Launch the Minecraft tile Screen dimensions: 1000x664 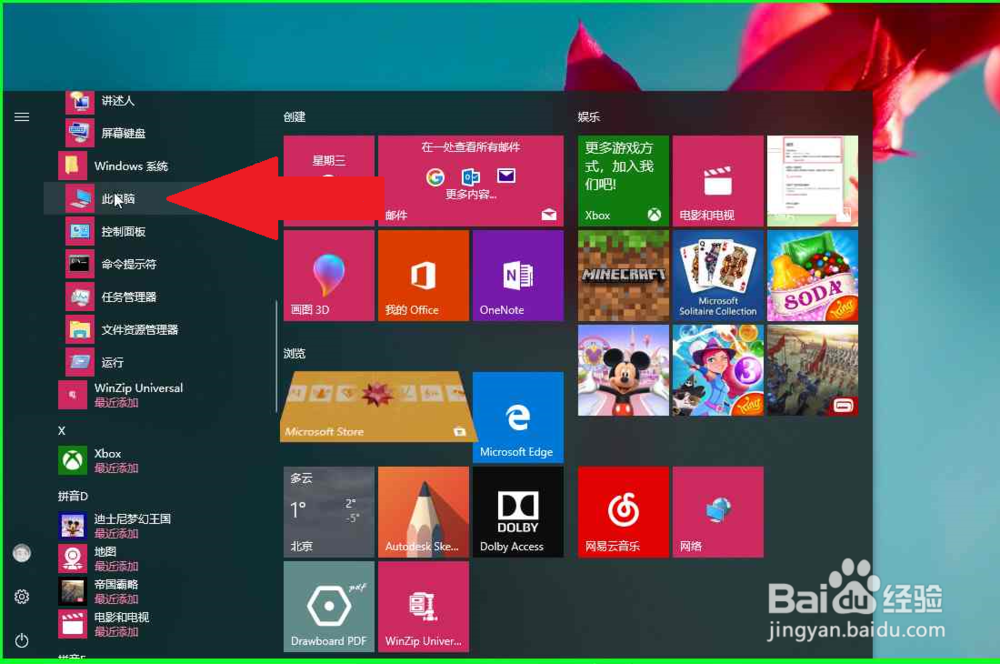pyautogui.click(x=623, y=276)
